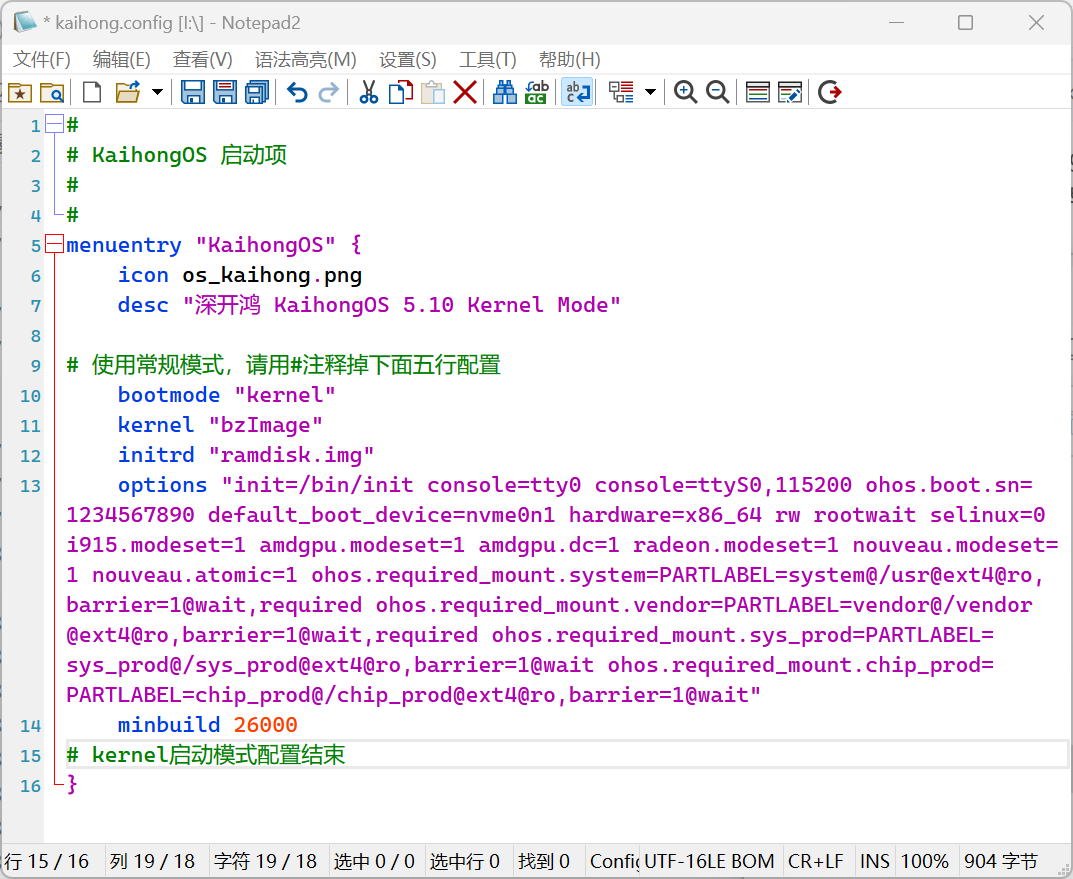Open the 查看(V) menu

[x=203, y=60]
